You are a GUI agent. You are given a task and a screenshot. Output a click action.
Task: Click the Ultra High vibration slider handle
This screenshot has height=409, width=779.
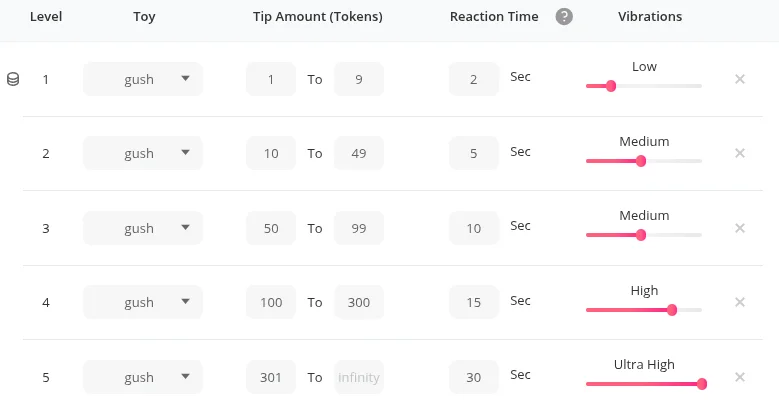click(x=702, y=384)
